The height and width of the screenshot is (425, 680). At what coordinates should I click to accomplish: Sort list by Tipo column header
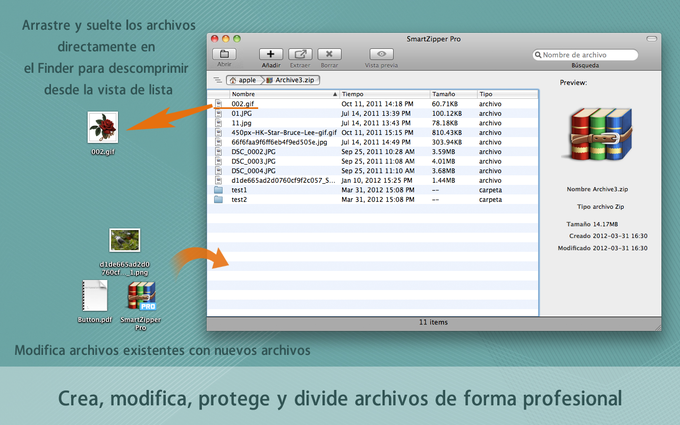coord(507,94)
